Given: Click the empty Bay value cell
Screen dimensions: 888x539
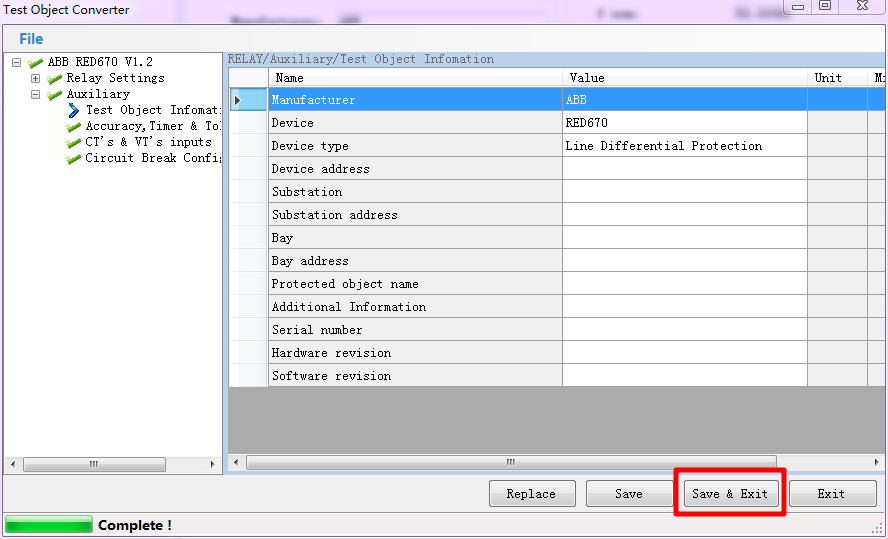Looking at the screenshot, I should (685, 238).
